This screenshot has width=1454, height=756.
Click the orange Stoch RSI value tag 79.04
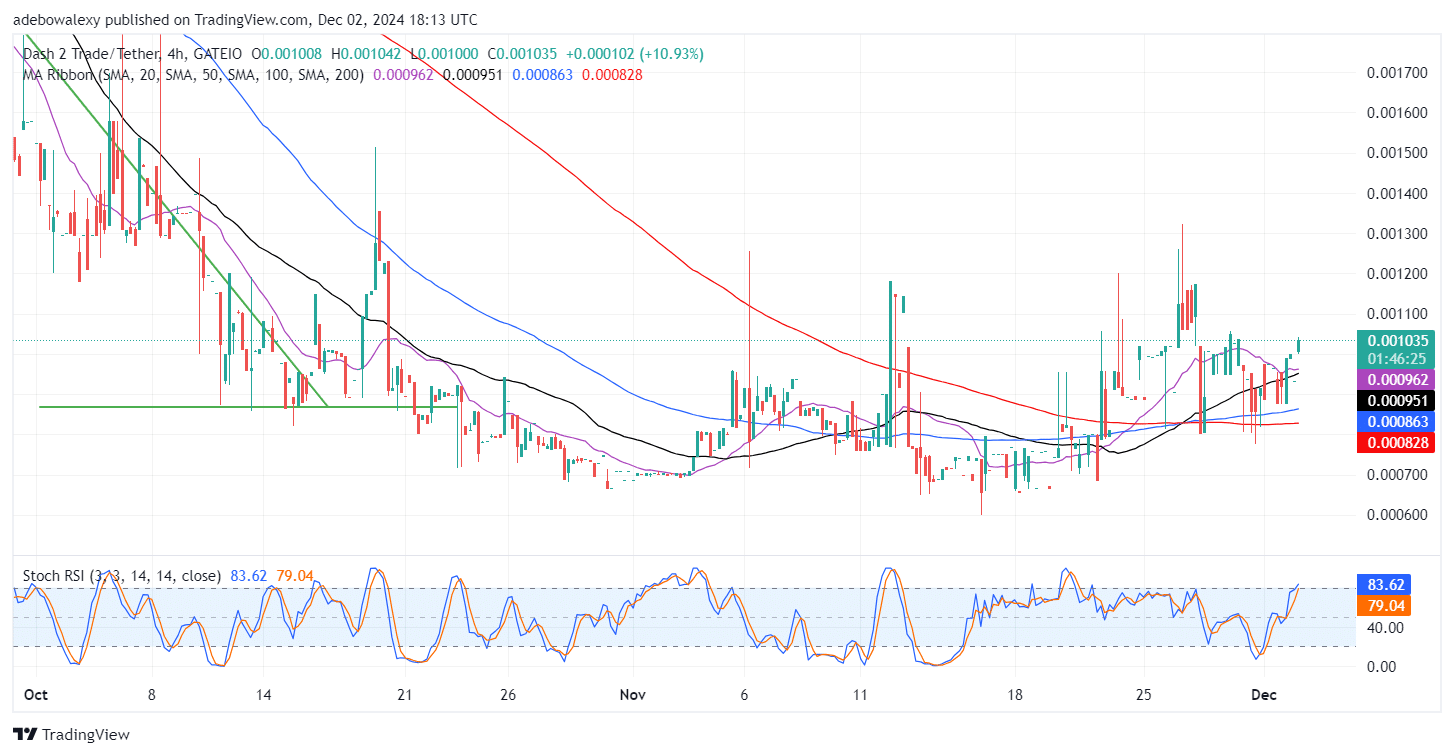click(1385, 605)
